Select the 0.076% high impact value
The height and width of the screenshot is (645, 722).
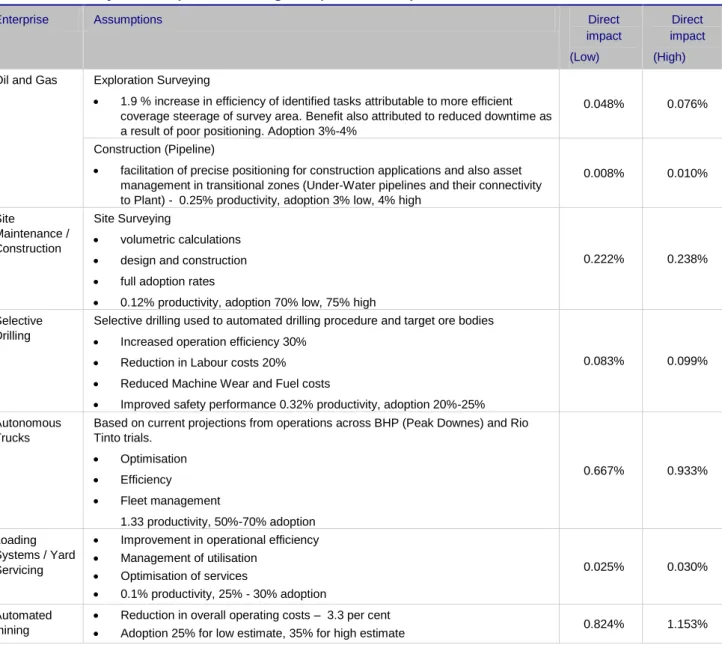point(687,104)
